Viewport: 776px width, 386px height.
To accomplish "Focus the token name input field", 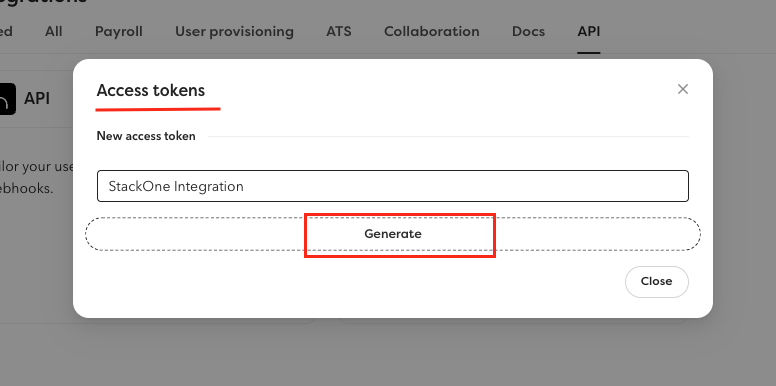I will pos(393,186).
